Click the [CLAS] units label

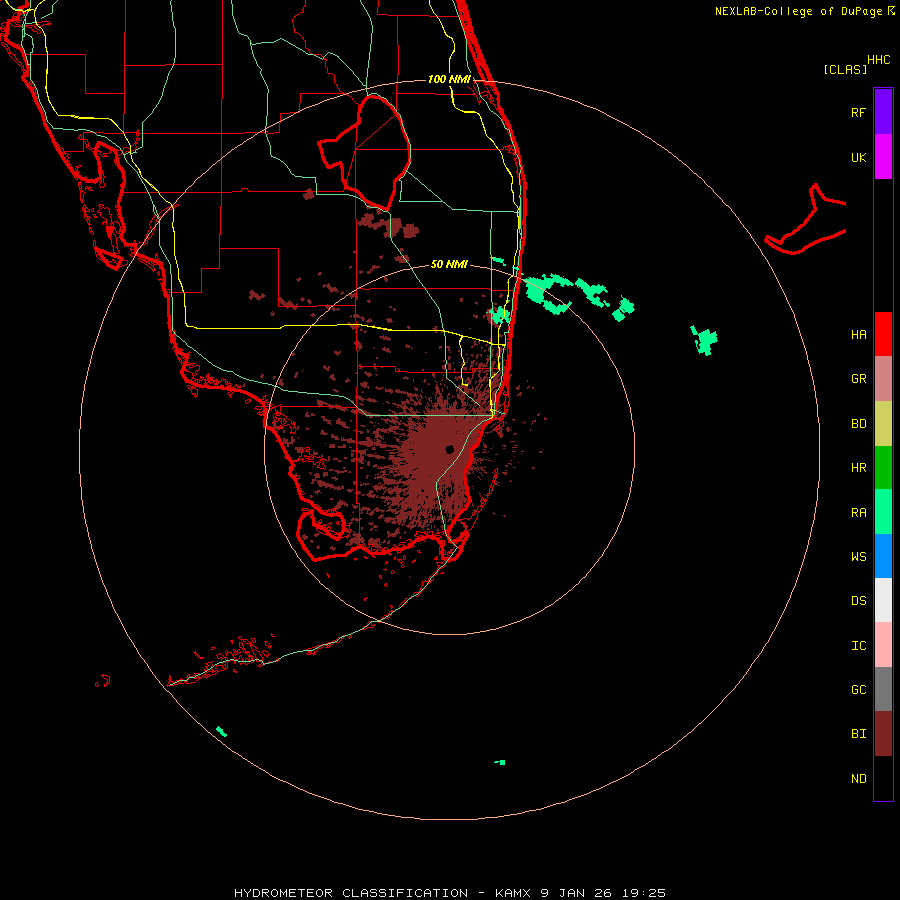(x=845, y=69)
